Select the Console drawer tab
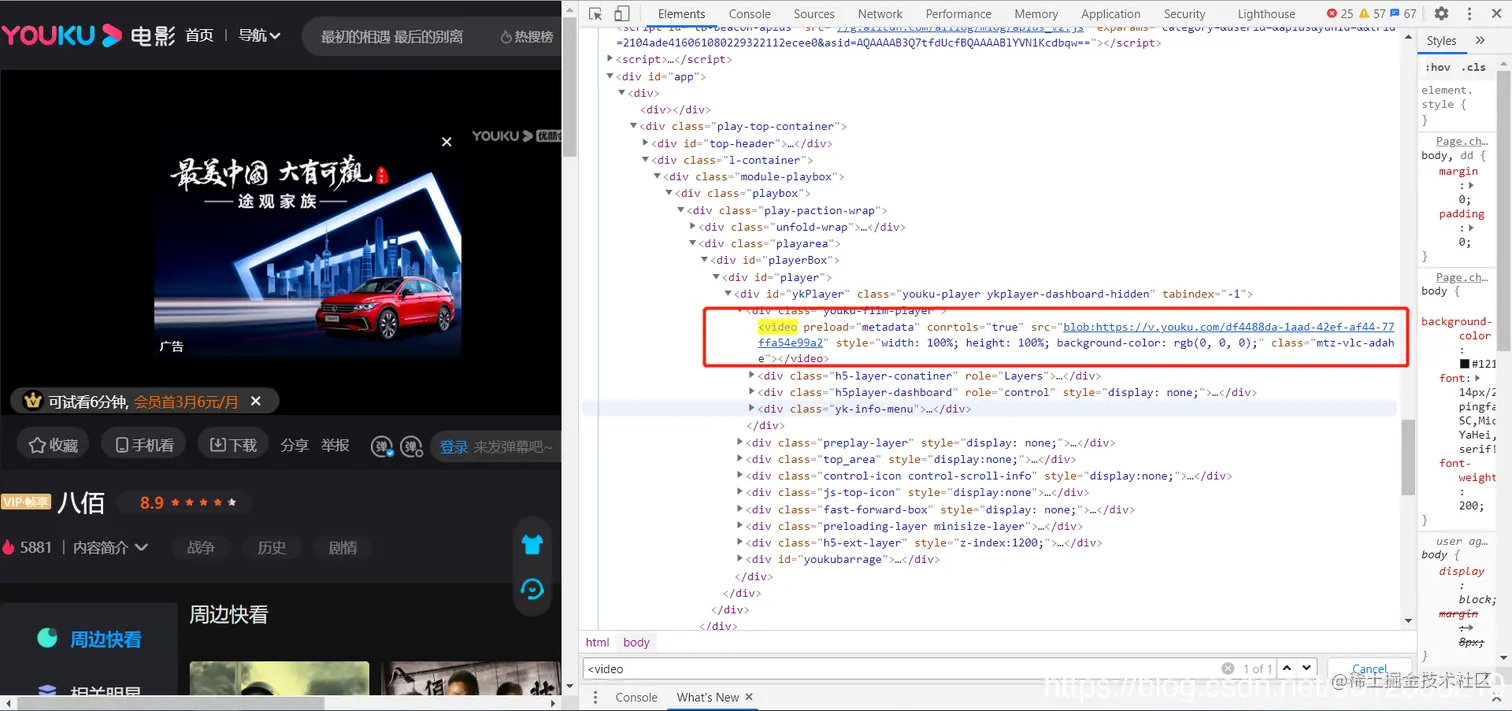Screen dimensions: 1512x711 coord(637,697)
